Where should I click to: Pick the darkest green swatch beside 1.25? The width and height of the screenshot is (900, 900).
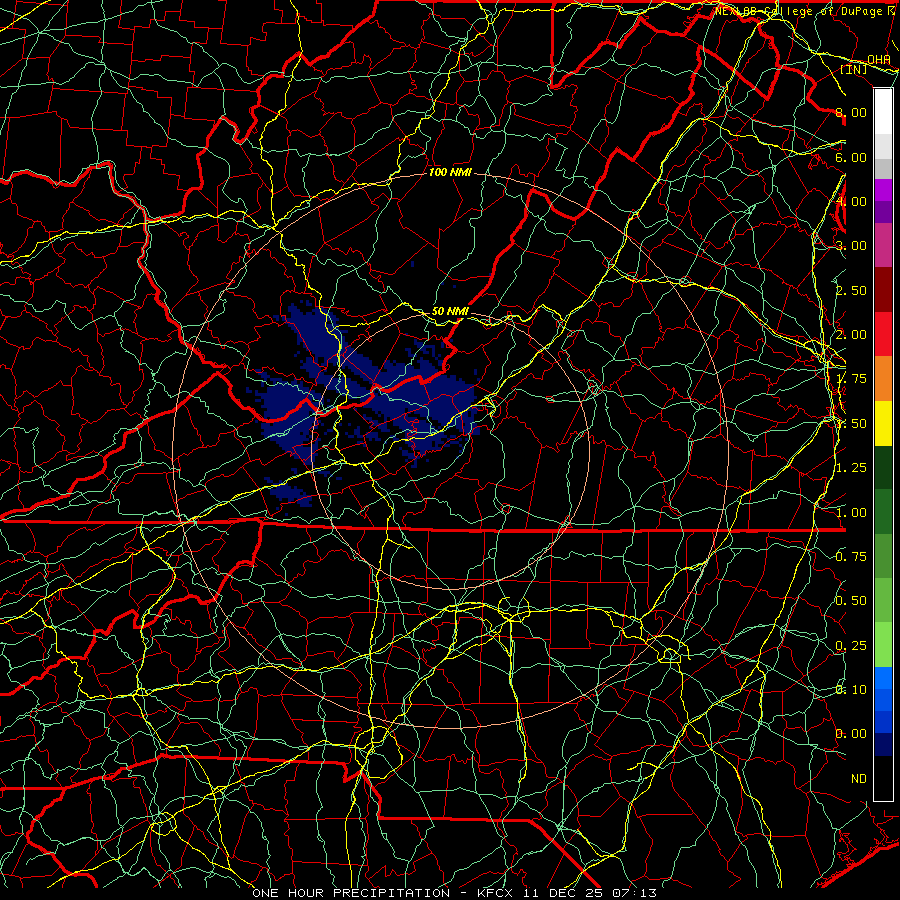883,467
